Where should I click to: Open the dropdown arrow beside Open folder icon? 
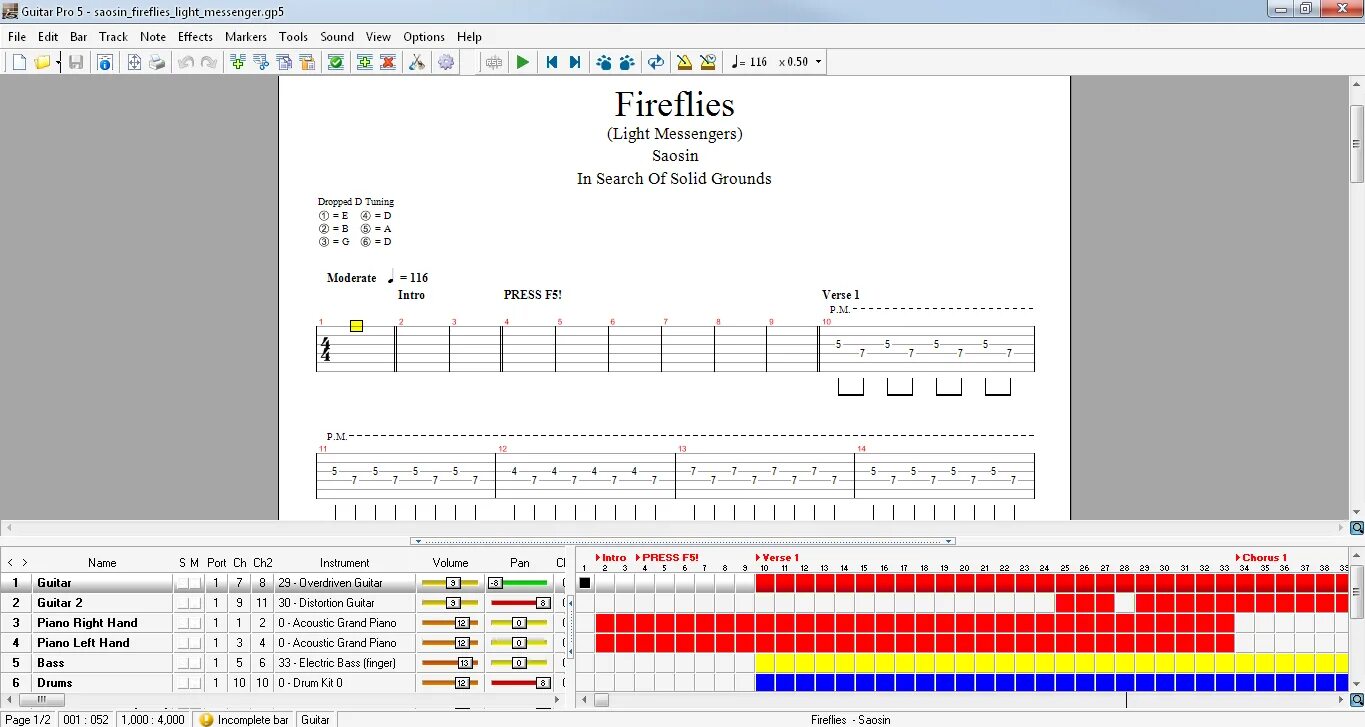point(58,63)
